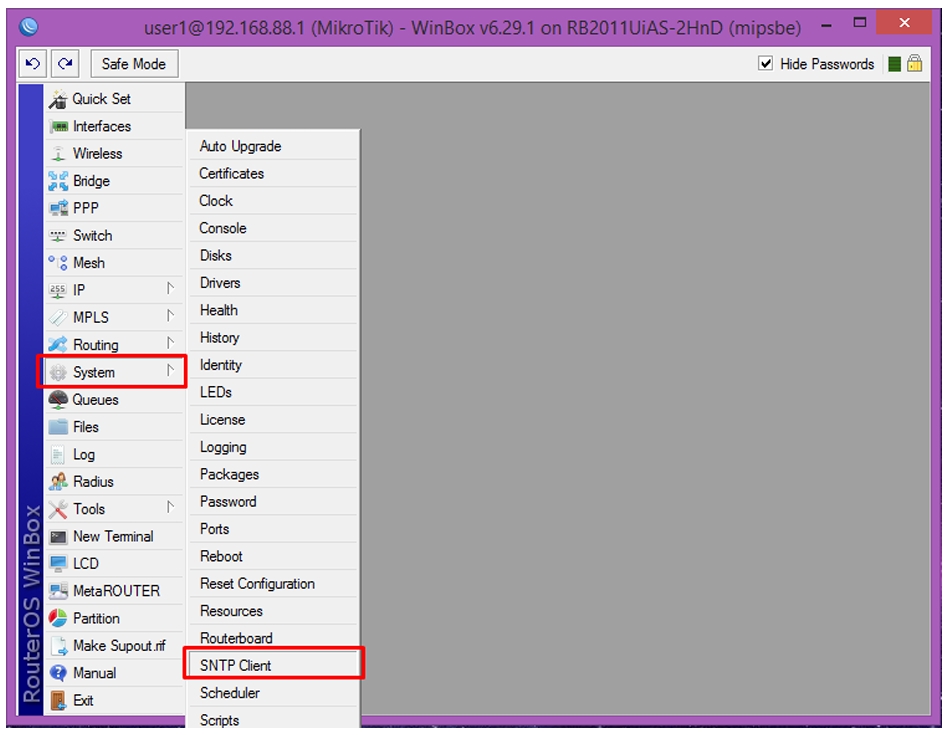Open Quick Set wizard icon
947x735 pixels.
58,99
